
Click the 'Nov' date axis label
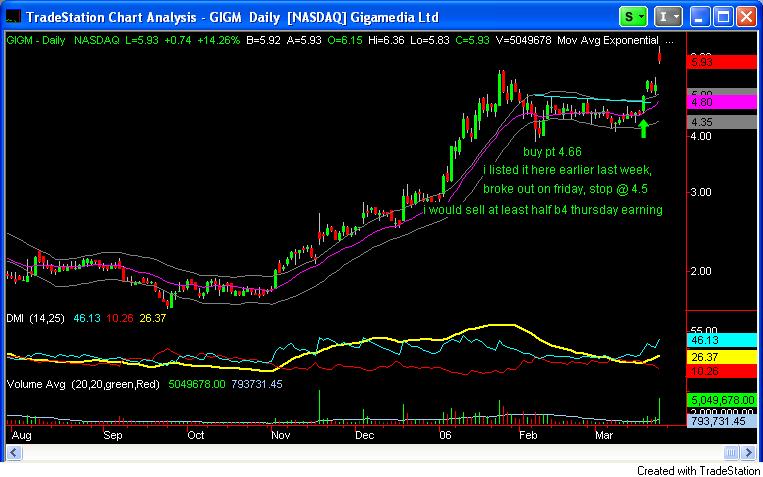[x=280, y=435]
